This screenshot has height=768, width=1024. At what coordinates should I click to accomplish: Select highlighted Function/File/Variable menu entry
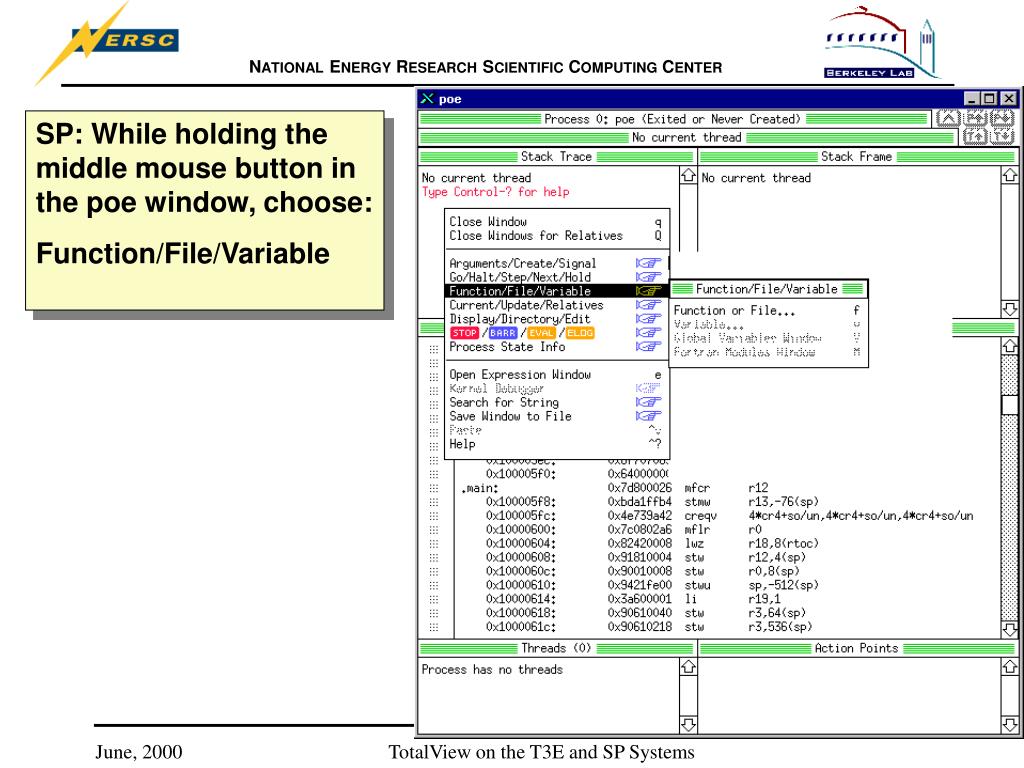point(556,291)
